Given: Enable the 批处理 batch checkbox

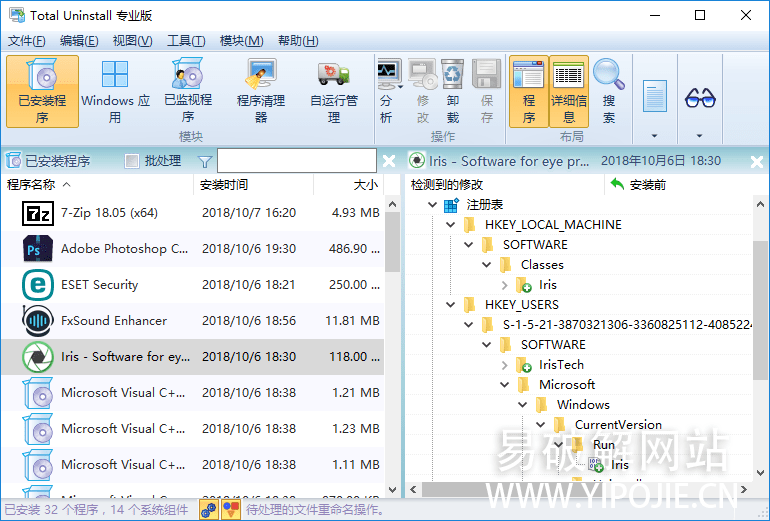Looking at the screenshot, I should coord(132,161).
